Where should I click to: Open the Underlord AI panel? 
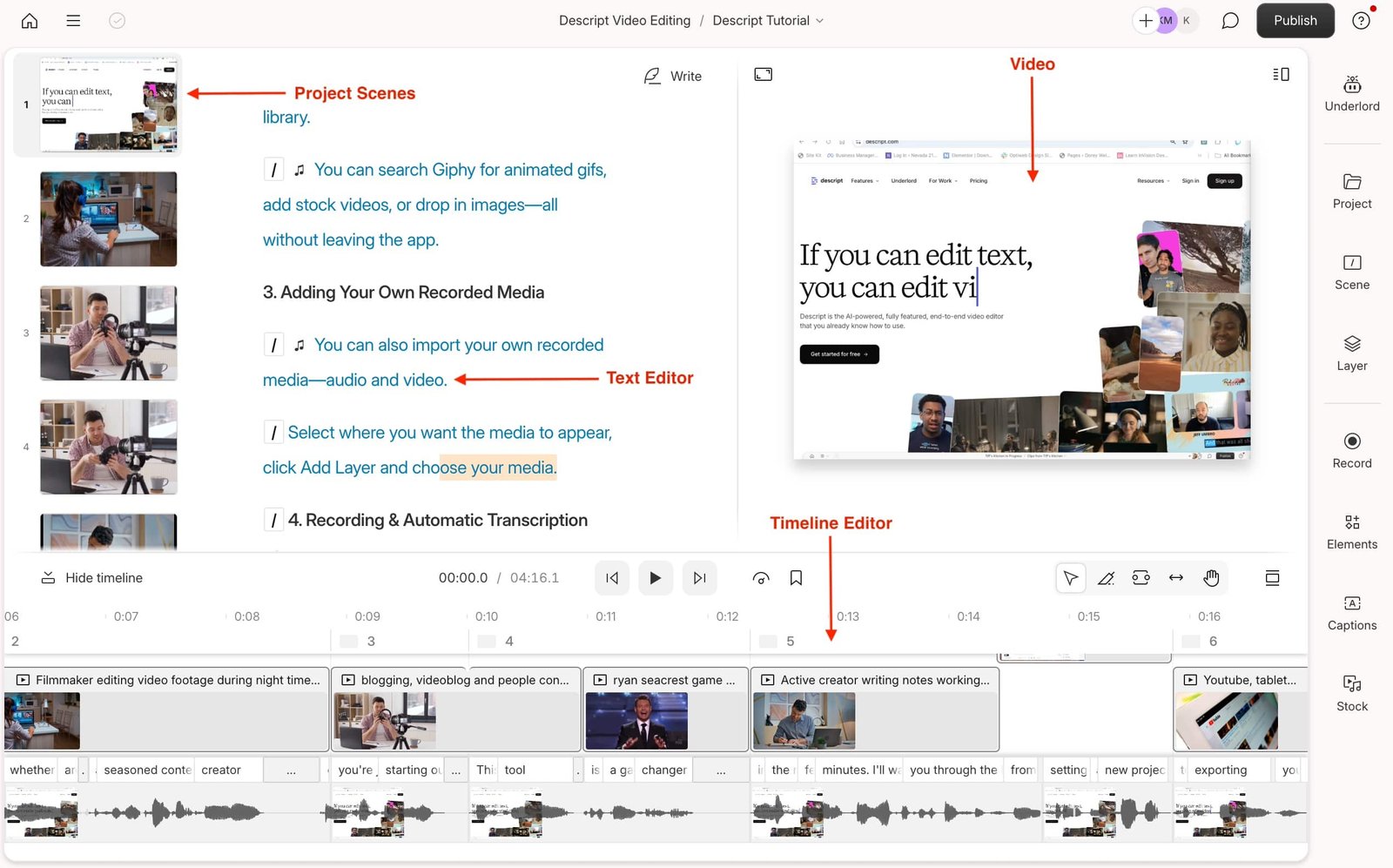(1351, 94)
